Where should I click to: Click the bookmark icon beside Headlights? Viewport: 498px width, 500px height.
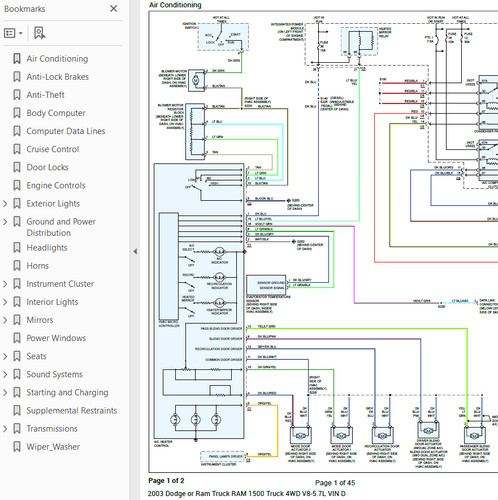click(17, 248)
